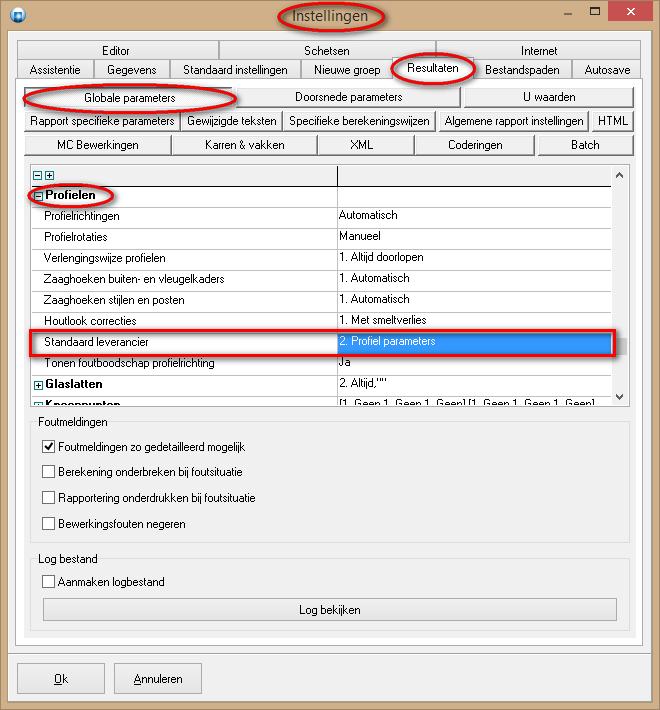Image resolution: width=660 pixels, height=710 pixels.
Task: Open the Doorsnede parameters sub-tab
Action: [x=349, y=97]
